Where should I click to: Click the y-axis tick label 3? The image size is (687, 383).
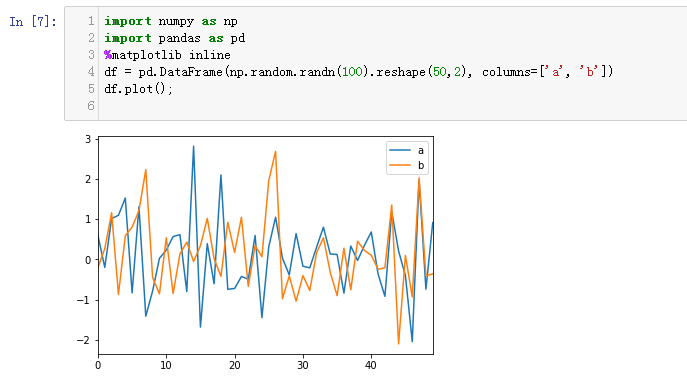[88, 139]
